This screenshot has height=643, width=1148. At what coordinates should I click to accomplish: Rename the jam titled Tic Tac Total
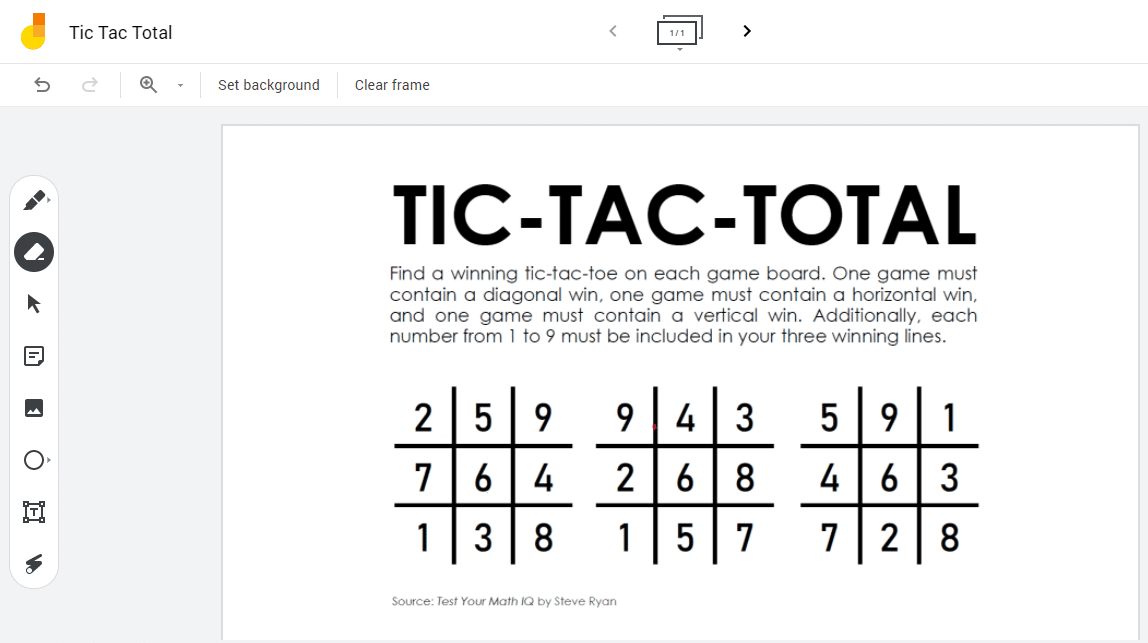(120, 32)
